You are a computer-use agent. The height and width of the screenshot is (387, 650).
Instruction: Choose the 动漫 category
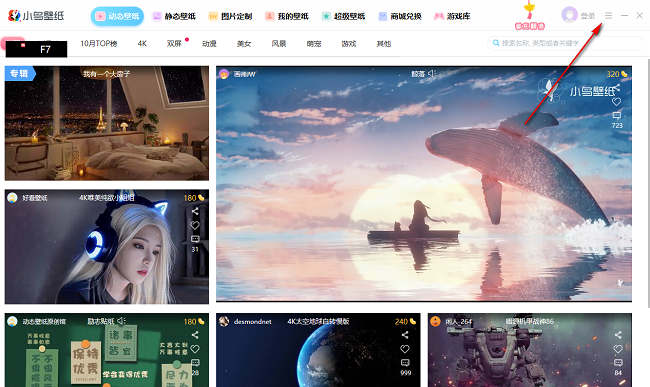(x=209, y=44)
